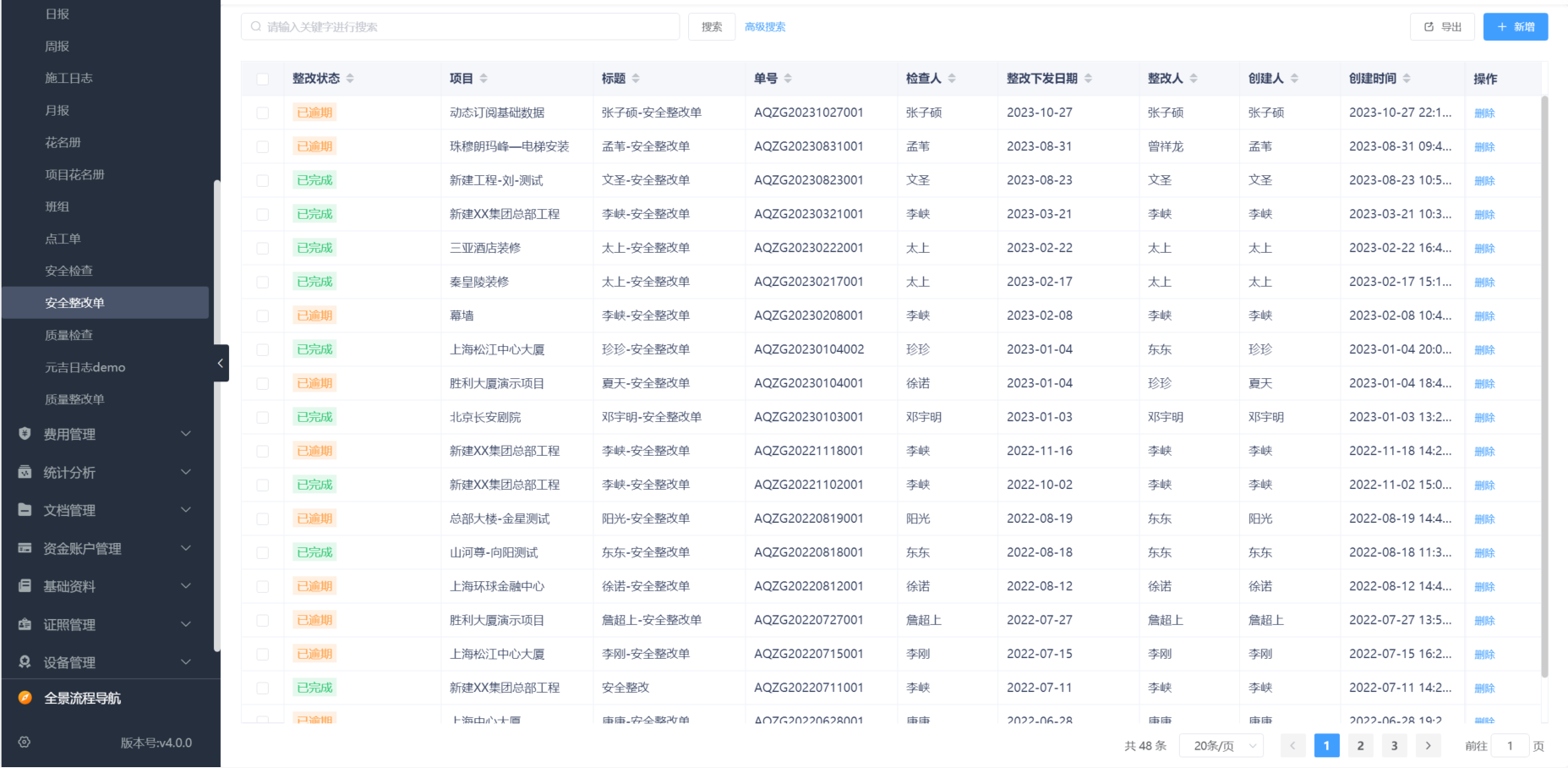
Task: Click the 费用管理 shield icon in sidebar
Action: 25,434
